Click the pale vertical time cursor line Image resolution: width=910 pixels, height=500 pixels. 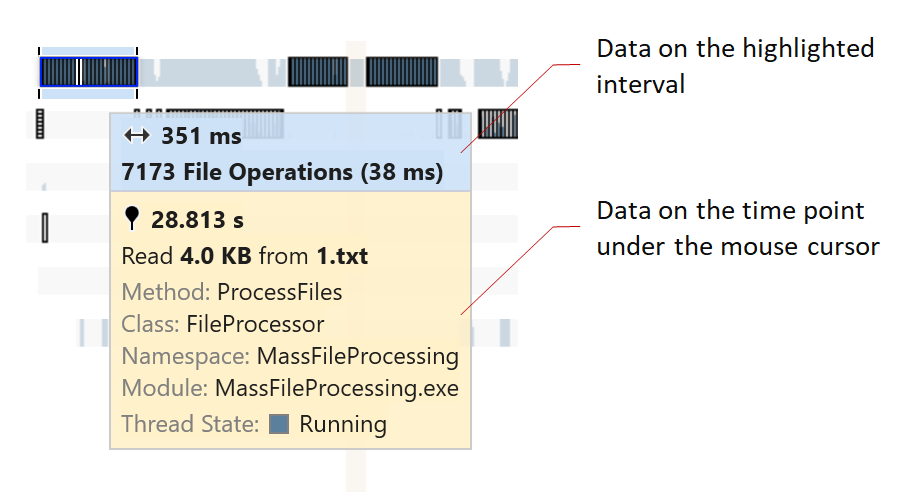pos(355,468)
